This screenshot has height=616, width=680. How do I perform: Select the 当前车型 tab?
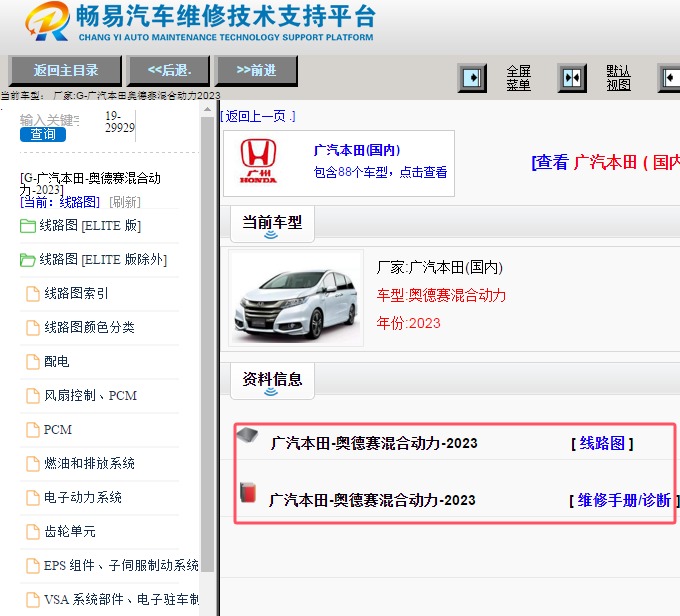[272, 224]
